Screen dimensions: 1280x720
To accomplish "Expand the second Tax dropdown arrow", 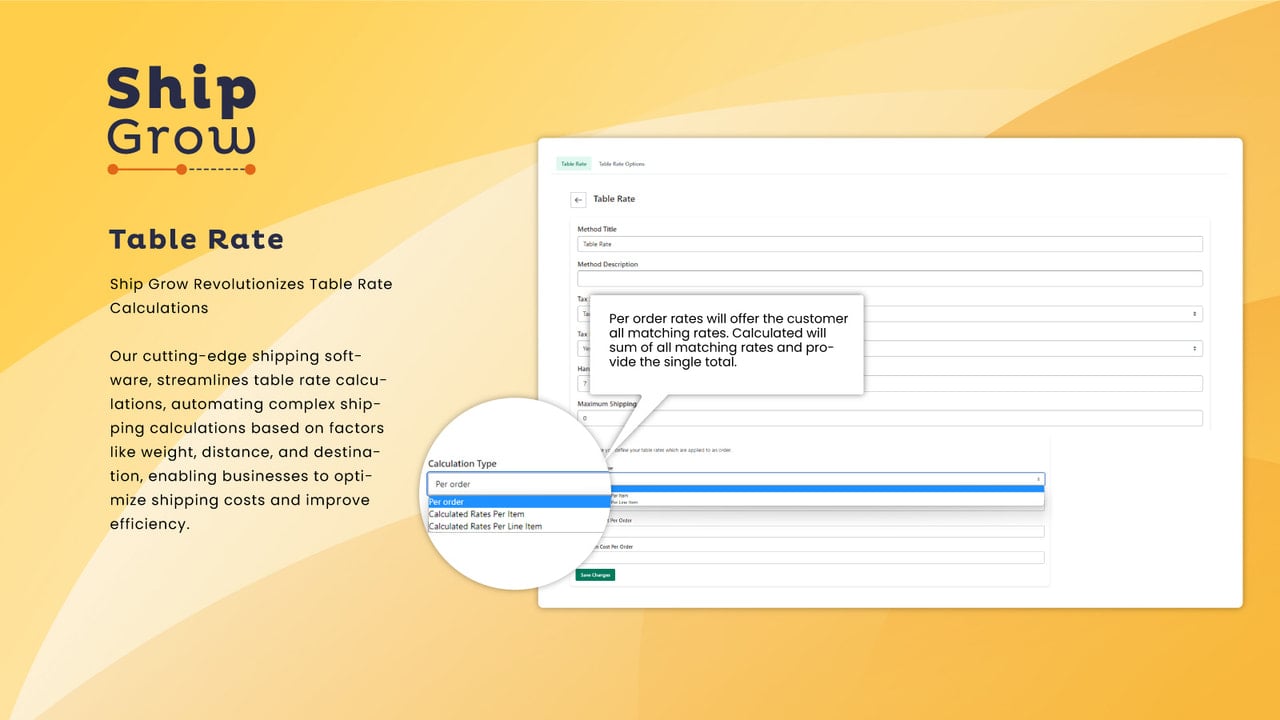I will click(x=1194, y=349).
